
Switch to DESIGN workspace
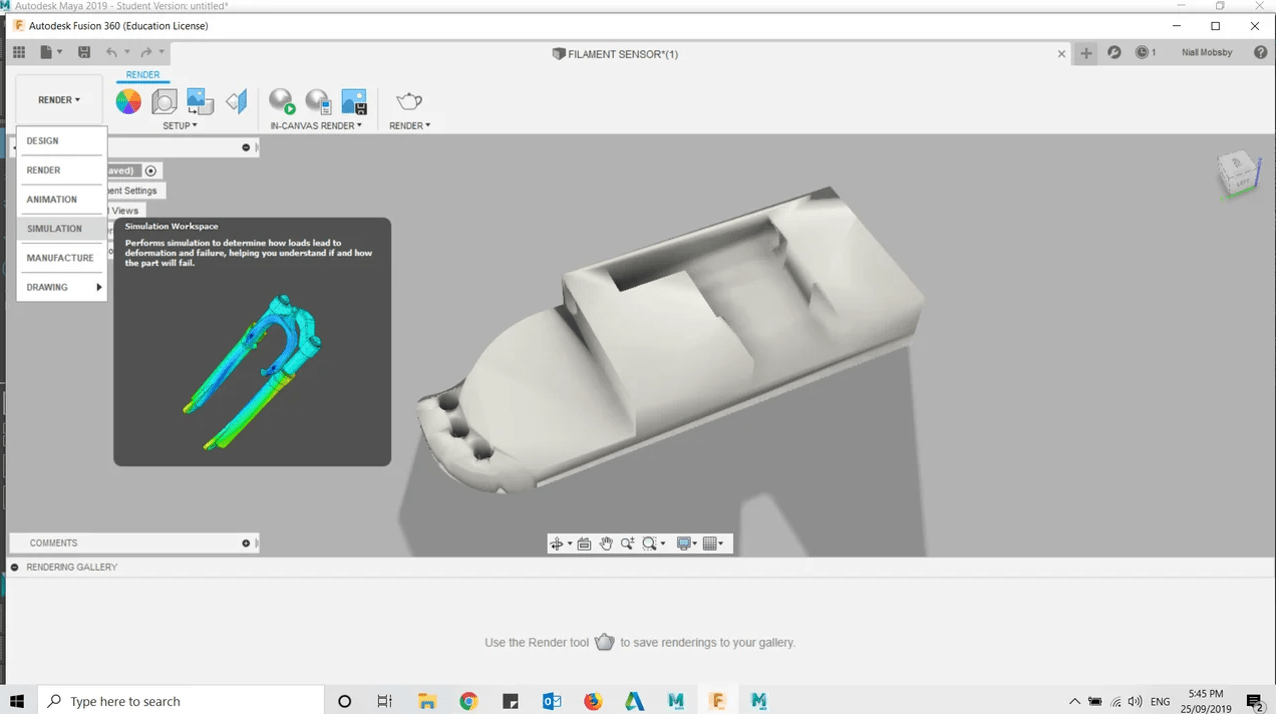(x=61, y=141)
